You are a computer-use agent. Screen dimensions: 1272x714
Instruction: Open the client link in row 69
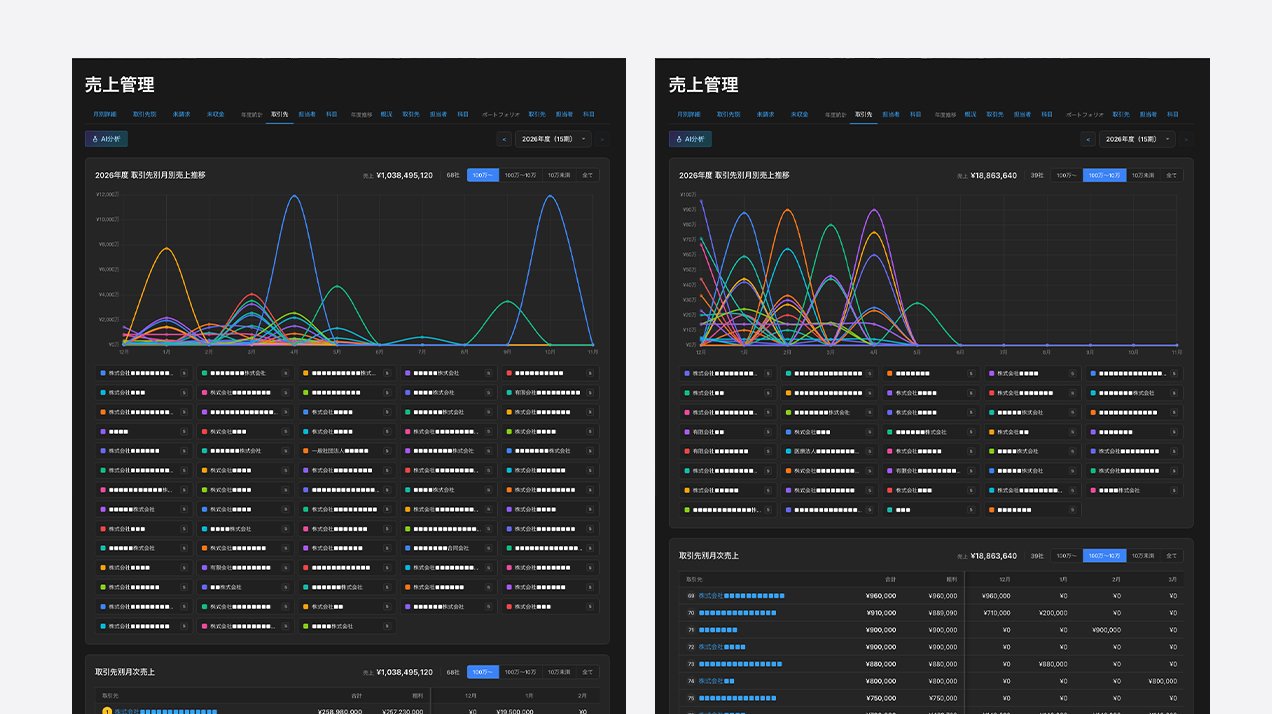741,596
